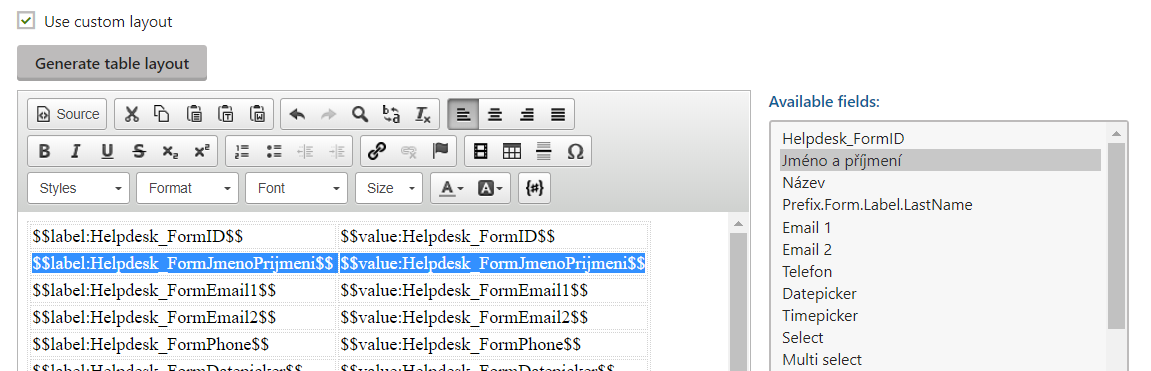Insert special character Omega icon

coord(576,151)
